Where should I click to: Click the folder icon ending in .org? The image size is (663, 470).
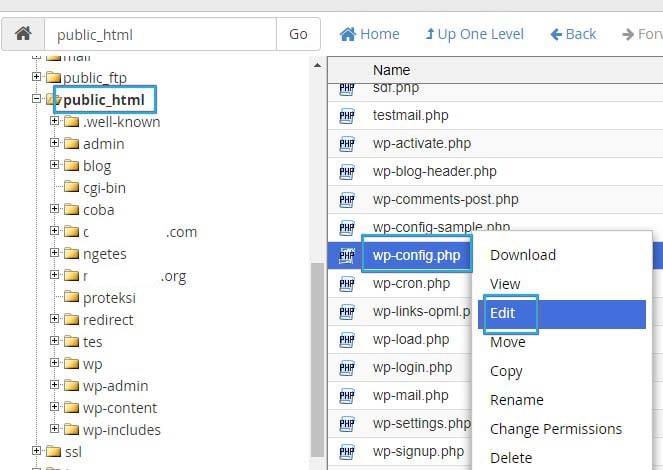(71, 274)
